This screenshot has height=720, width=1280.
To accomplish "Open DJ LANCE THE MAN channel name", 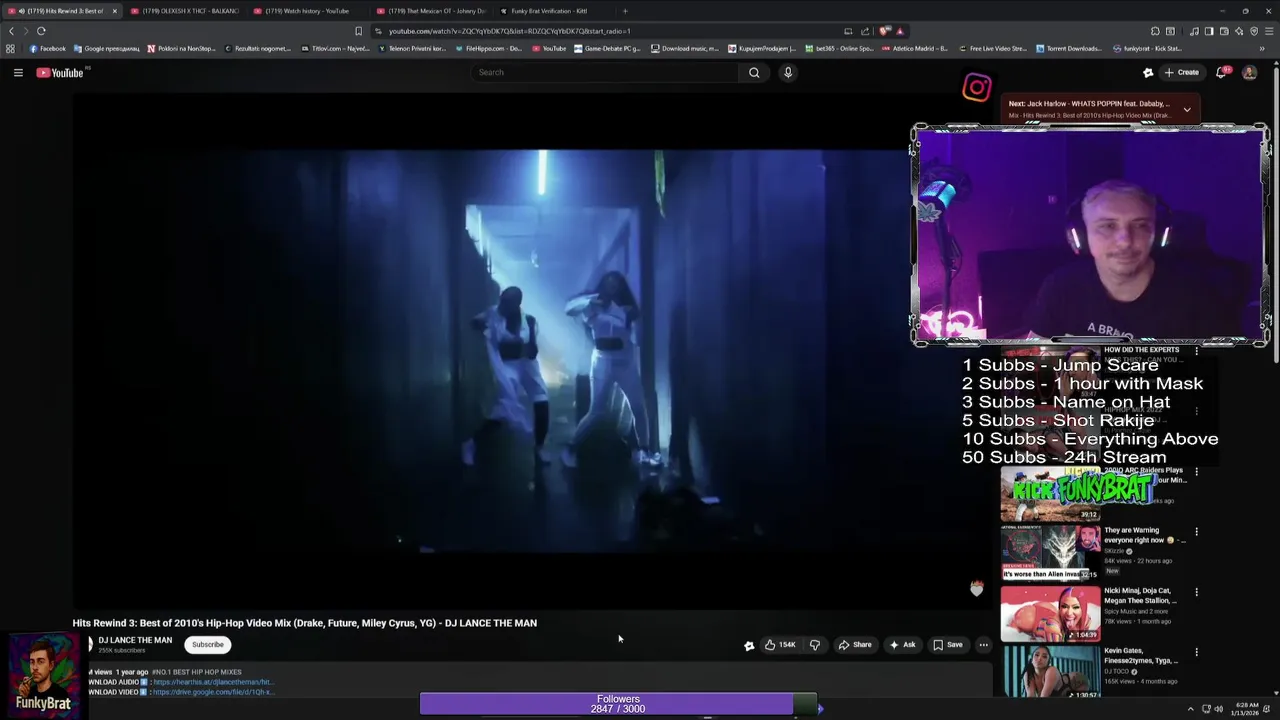I will coord(135,640).
